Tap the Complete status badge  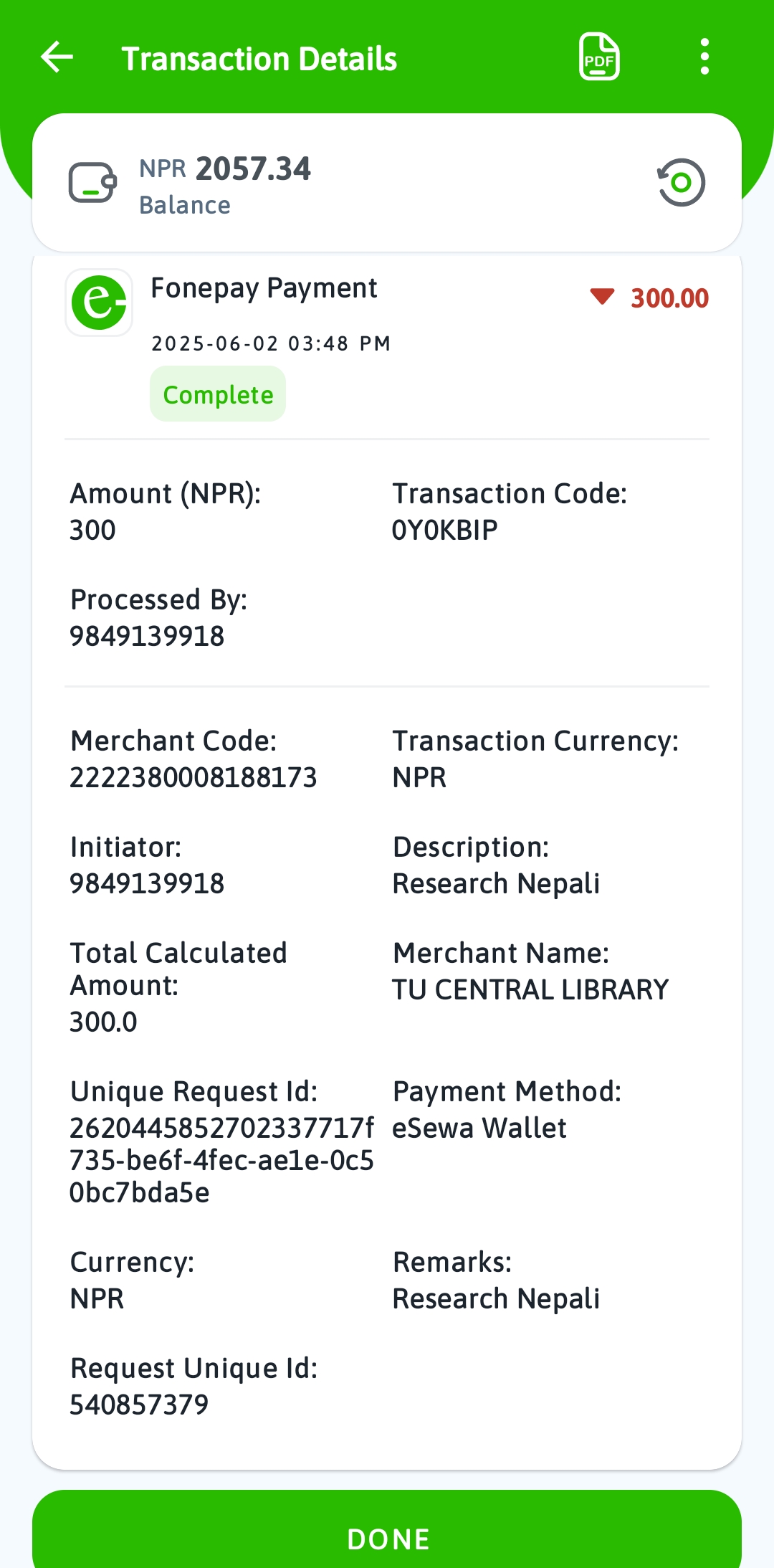coord(218,394)
